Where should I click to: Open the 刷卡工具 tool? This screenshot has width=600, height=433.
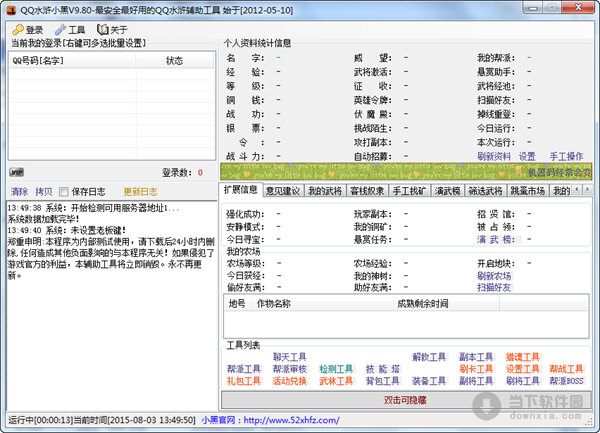(476, 369)
